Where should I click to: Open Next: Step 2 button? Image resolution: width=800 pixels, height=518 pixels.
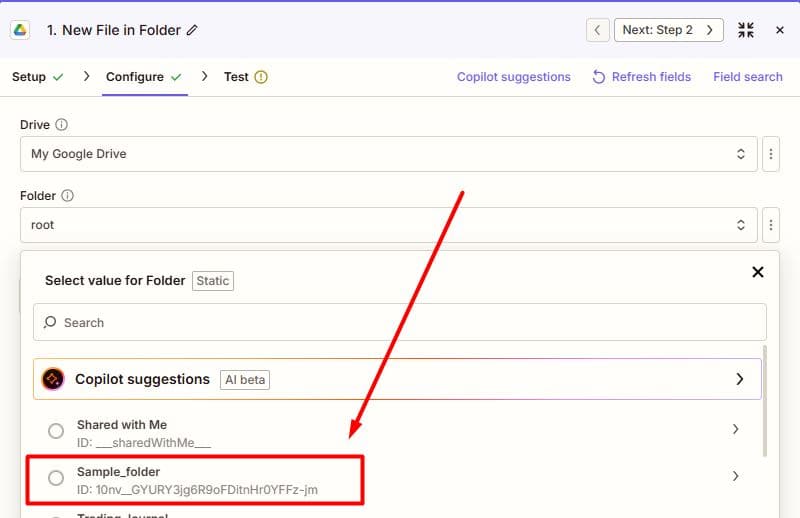[x=668, y=30]
